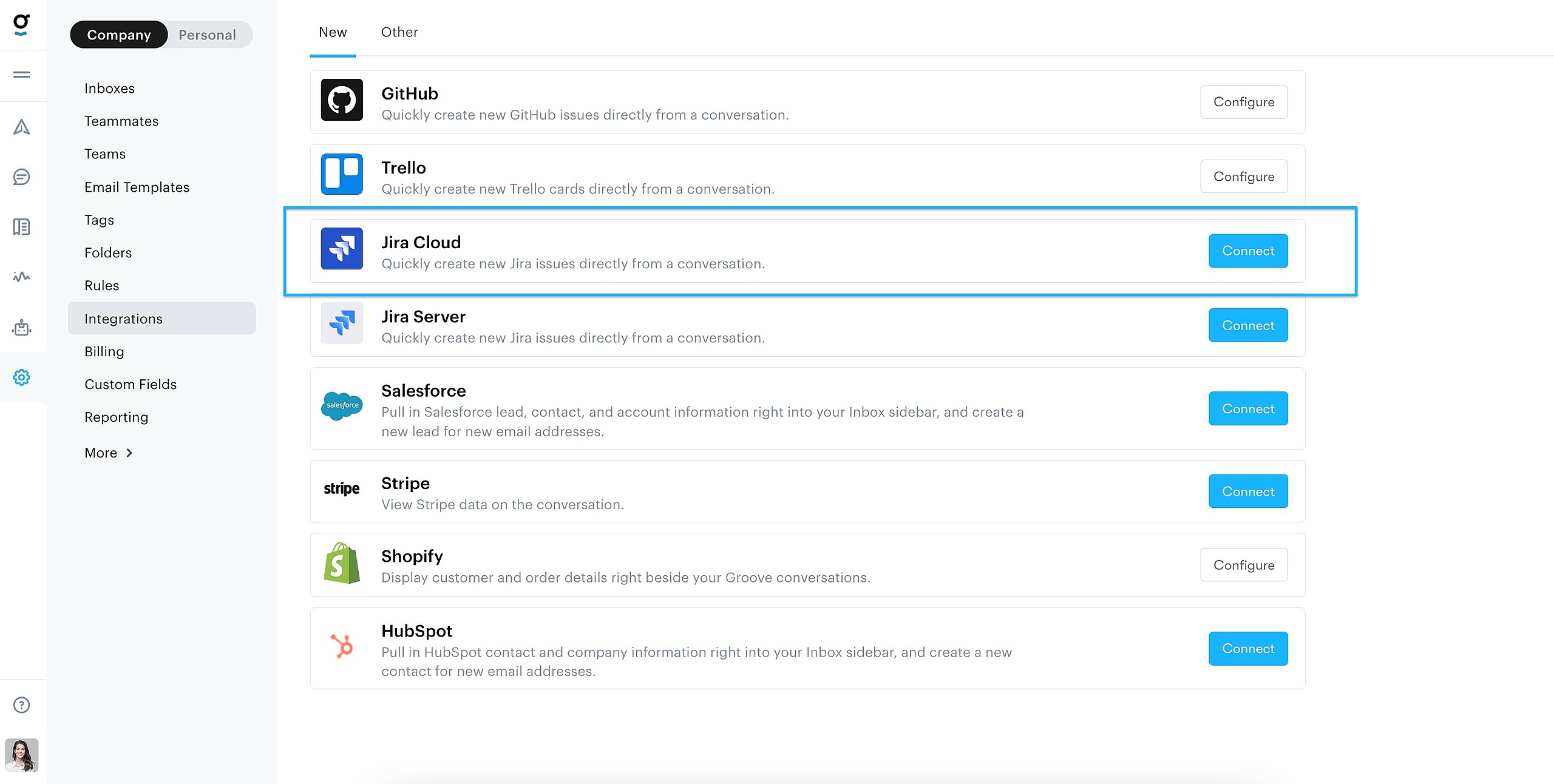1554x784 pixels.
Task: Configure the Trello integration
Action: [x=1244, y=177]
